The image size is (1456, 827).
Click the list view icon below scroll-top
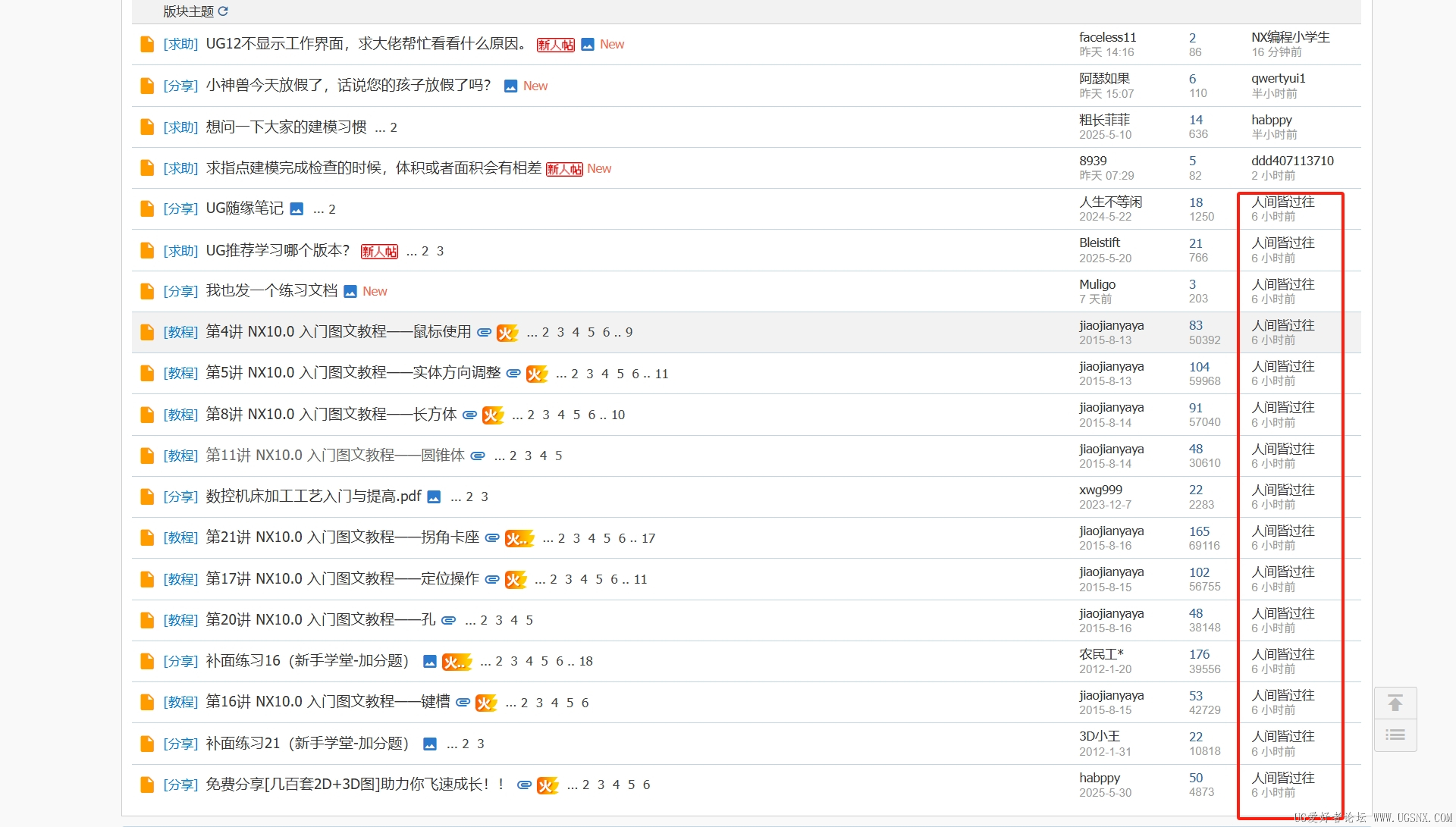[1395, 735]
